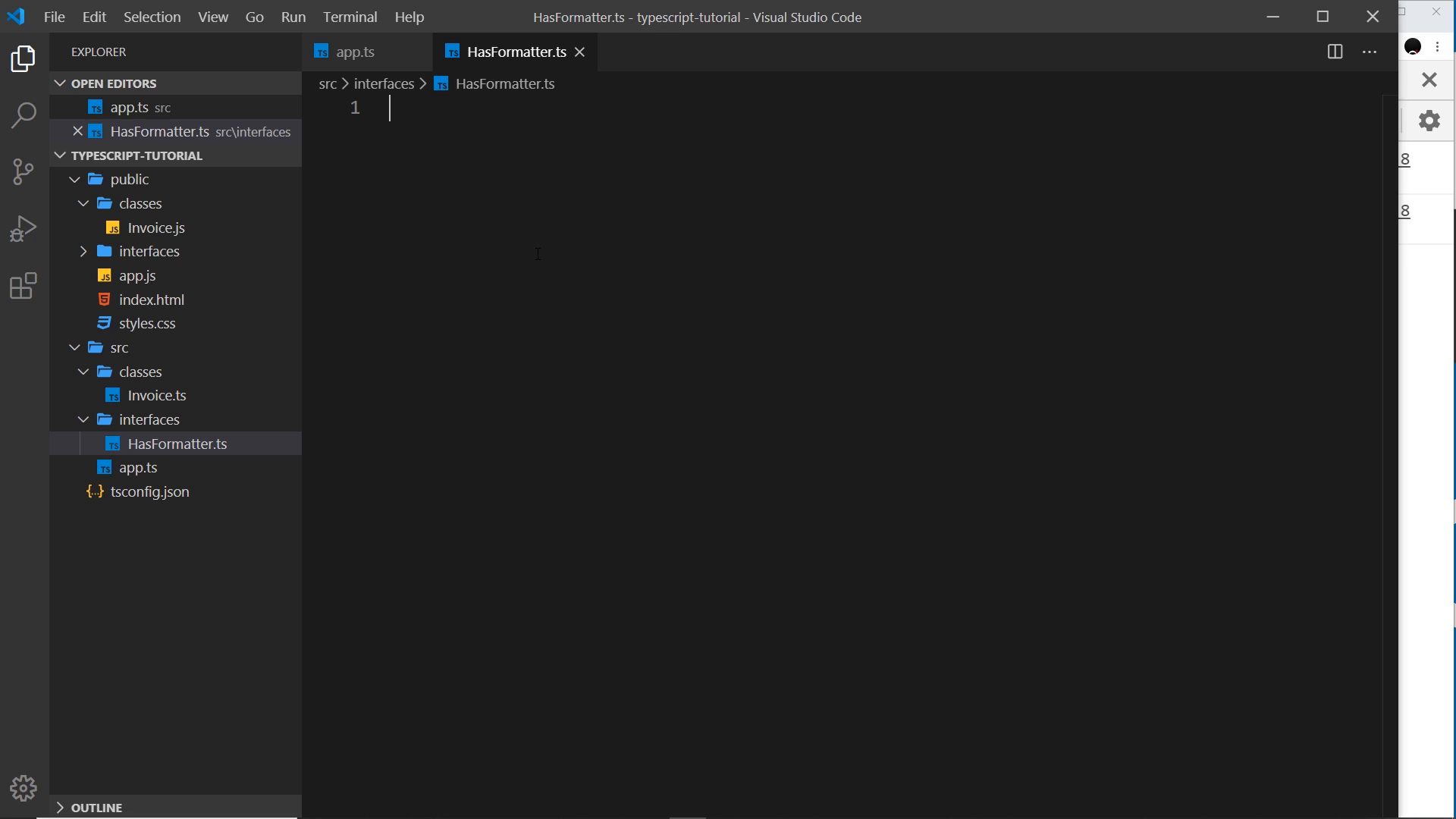Click the three-dot menu in right-side window

click(x=1438, y=47)
